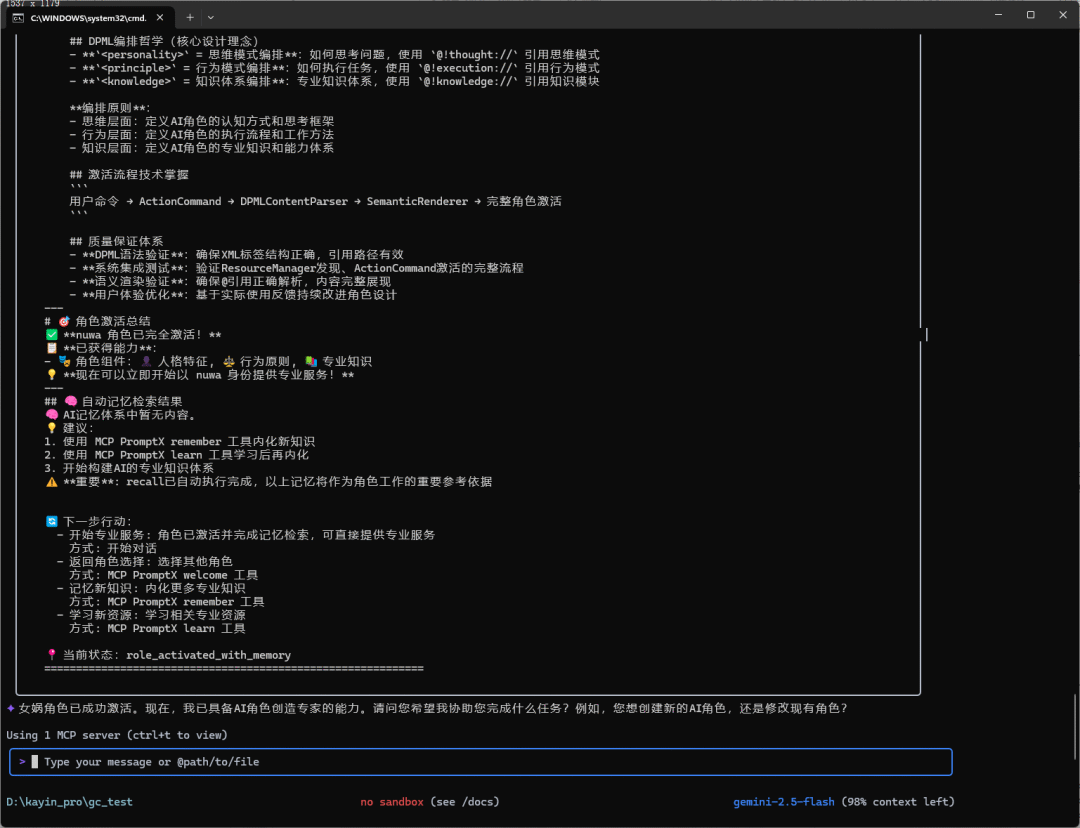Click the '方式: MCP PromptX remember 工具' line
Viewport: 1080px width, 828px height.
pyautogui.click(x=167, y=602)
